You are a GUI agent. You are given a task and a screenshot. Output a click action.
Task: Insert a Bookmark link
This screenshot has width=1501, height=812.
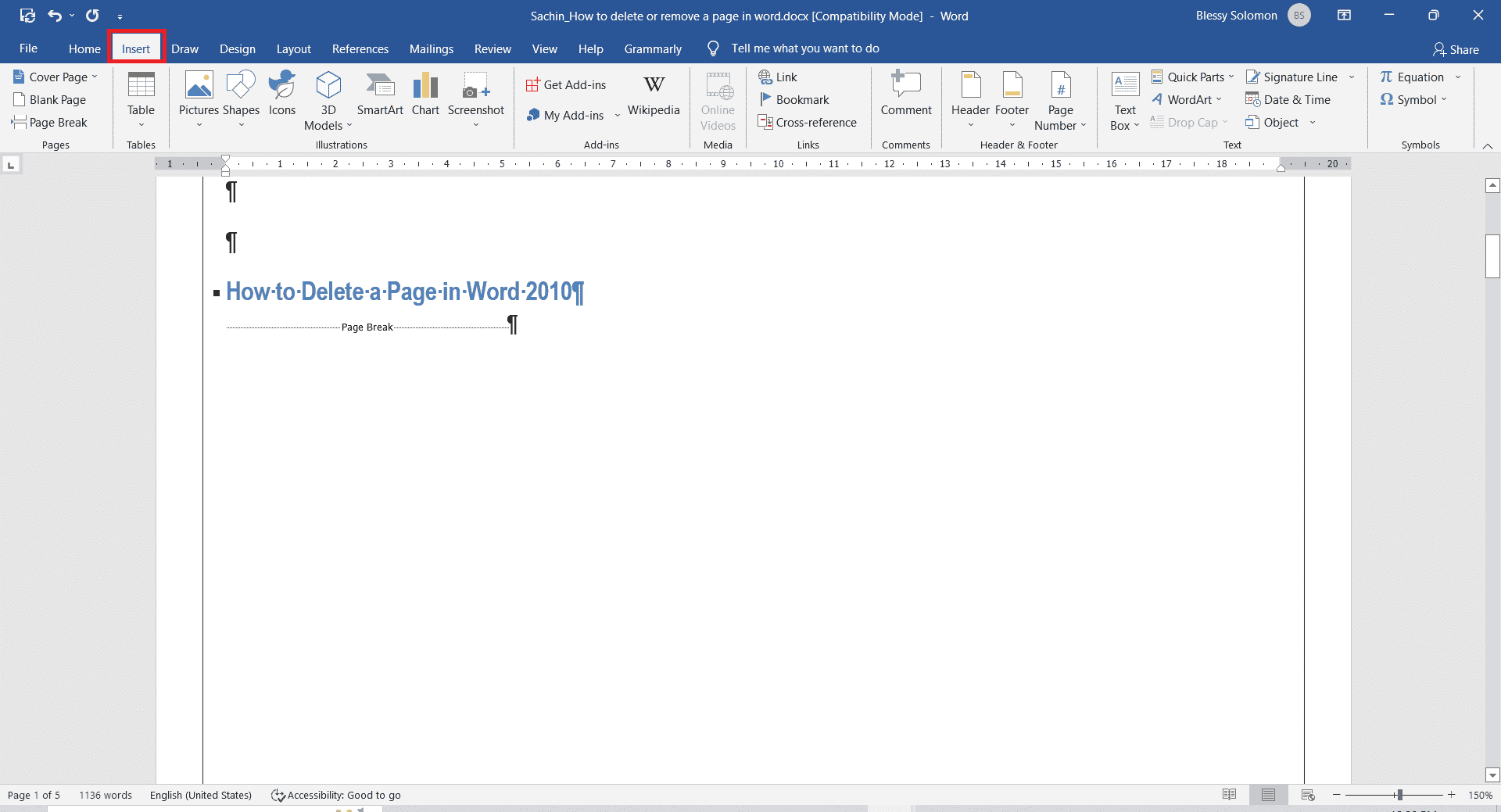click(794, 99)
